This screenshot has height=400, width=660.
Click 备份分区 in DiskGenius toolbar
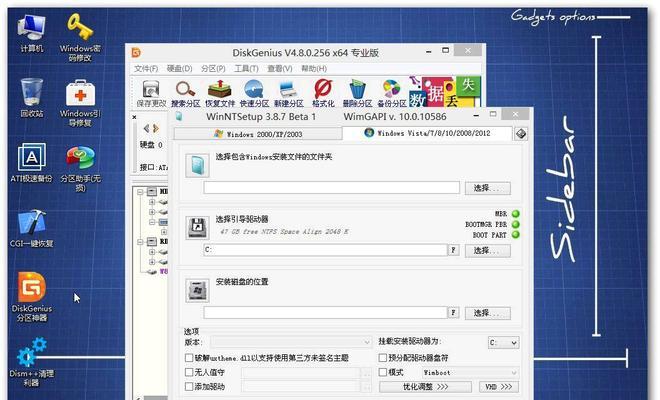coord(391,93)
